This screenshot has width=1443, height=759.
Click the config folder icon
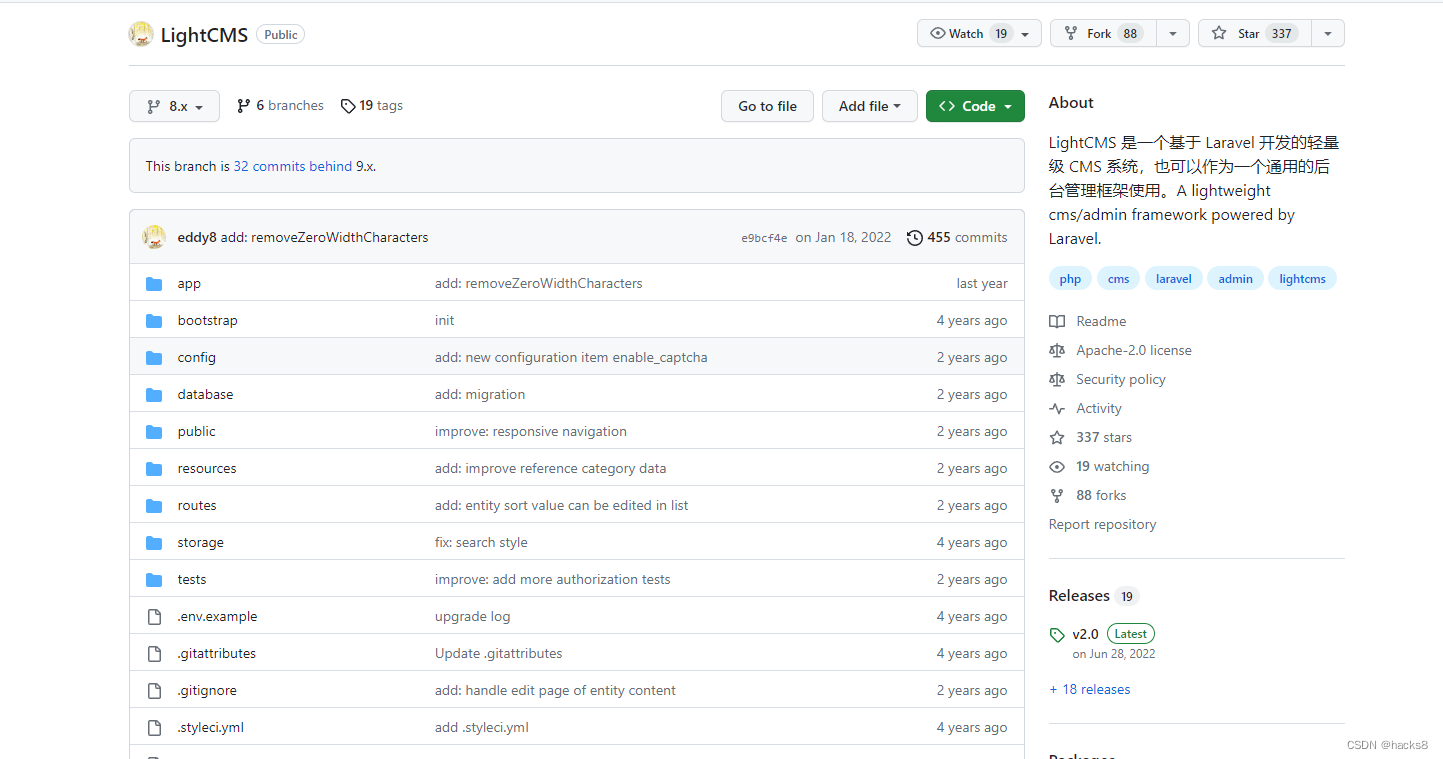point(154,358)
